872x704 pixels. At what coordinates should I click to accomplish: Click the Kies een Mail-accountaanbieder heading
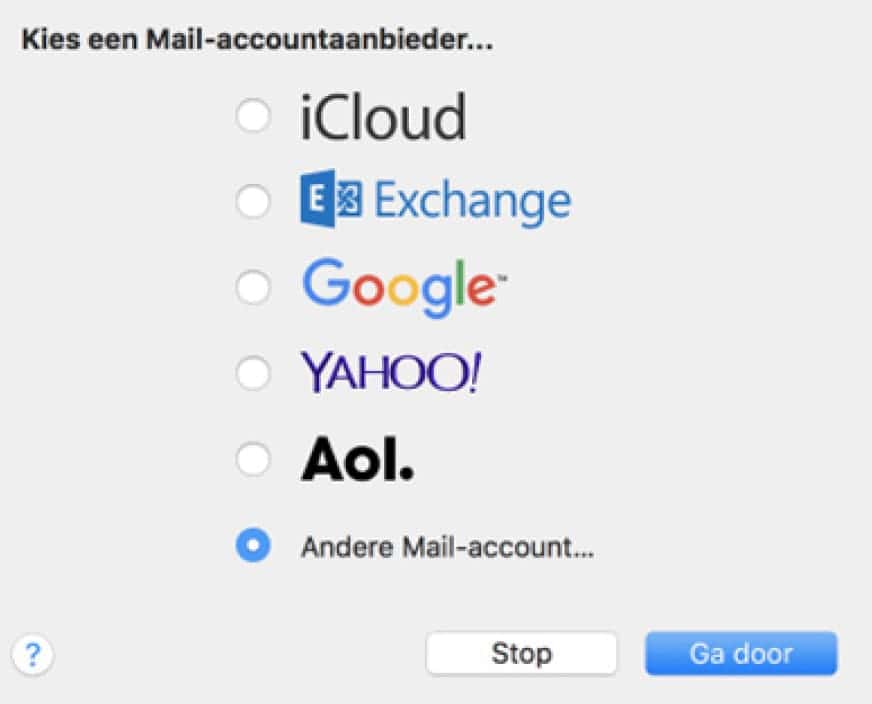tap(257, 40)
